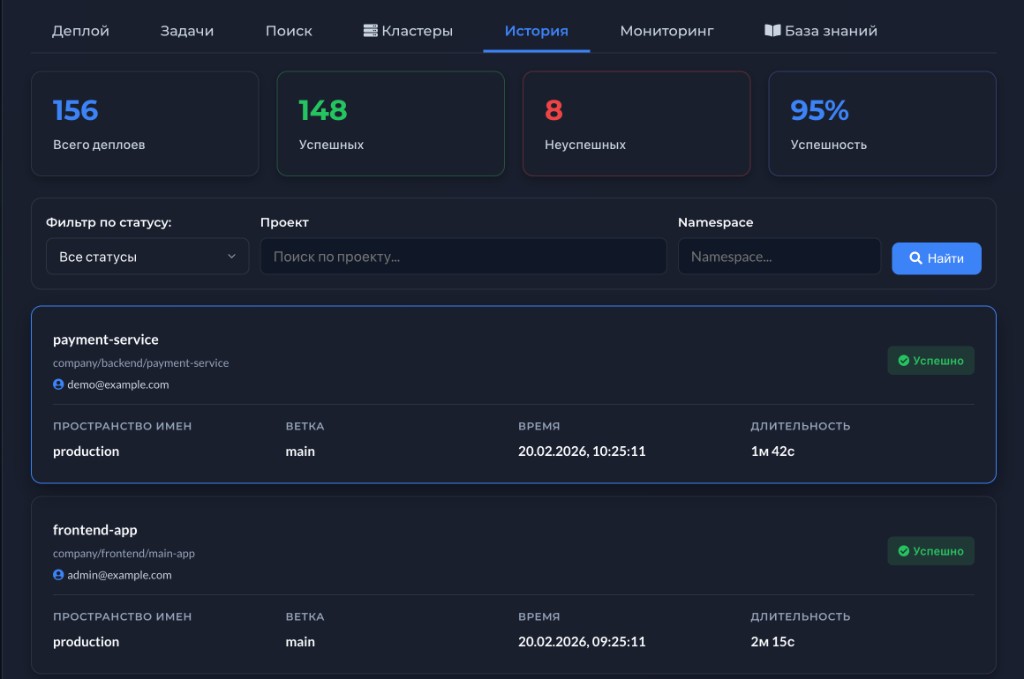Image resolution: width=1024 pixels, height=679 pixels.
Task: Click into the Namespace filter field
Action: coord(779,257)
